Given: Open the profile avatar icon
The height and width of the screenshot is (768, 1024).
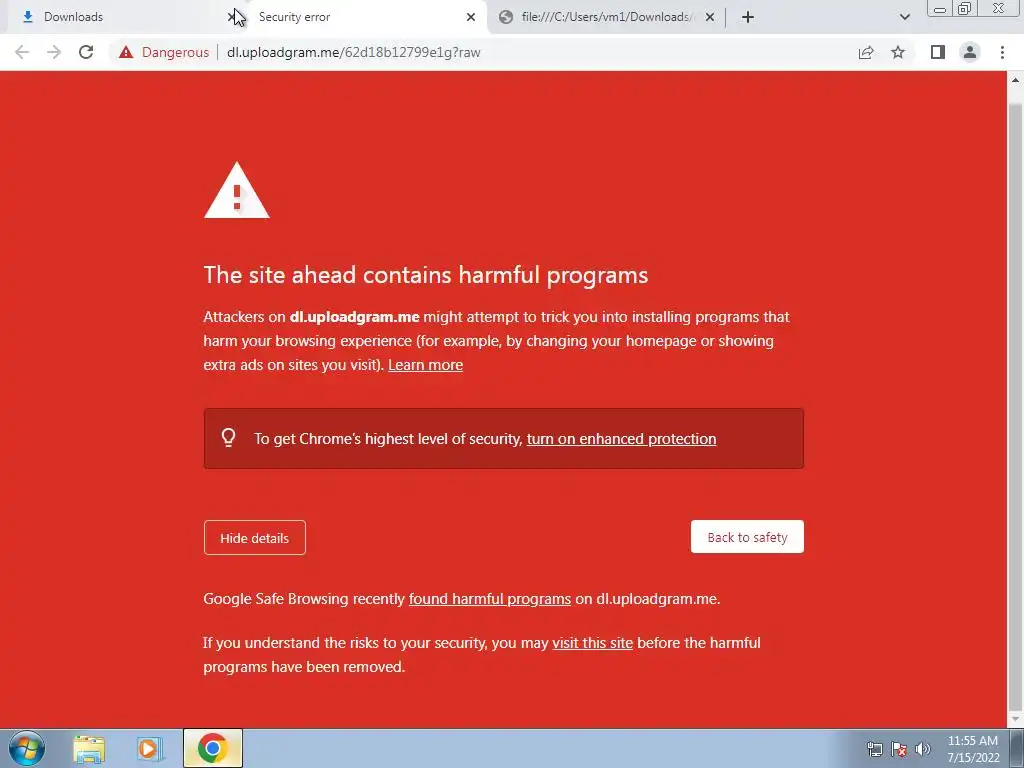Looking at the screenshot, I should coord(970,52).
